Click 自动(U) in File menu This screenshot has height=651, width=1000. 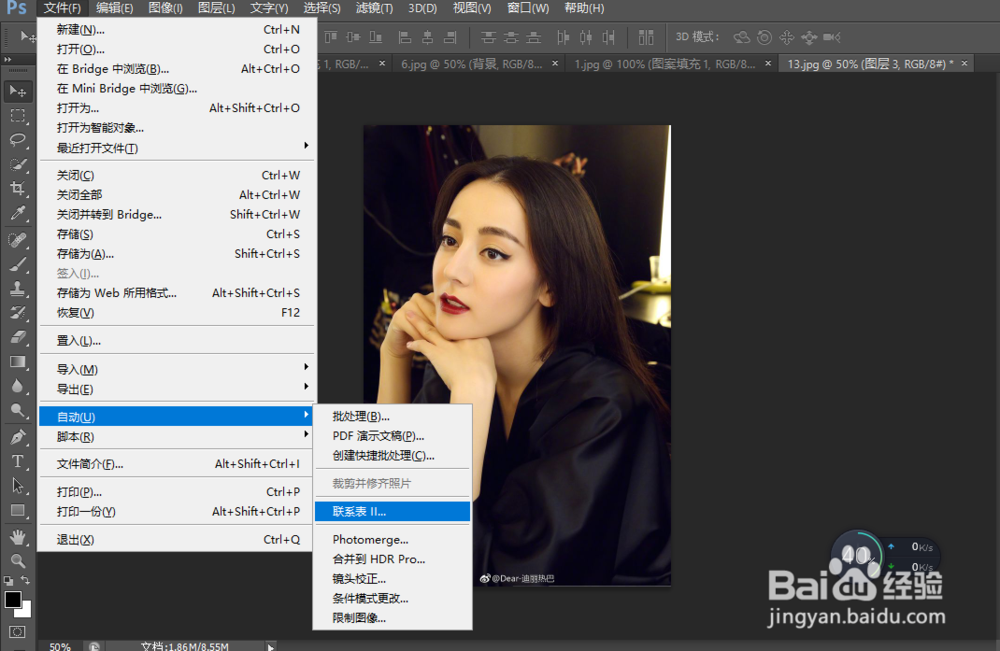pos(177,417)
